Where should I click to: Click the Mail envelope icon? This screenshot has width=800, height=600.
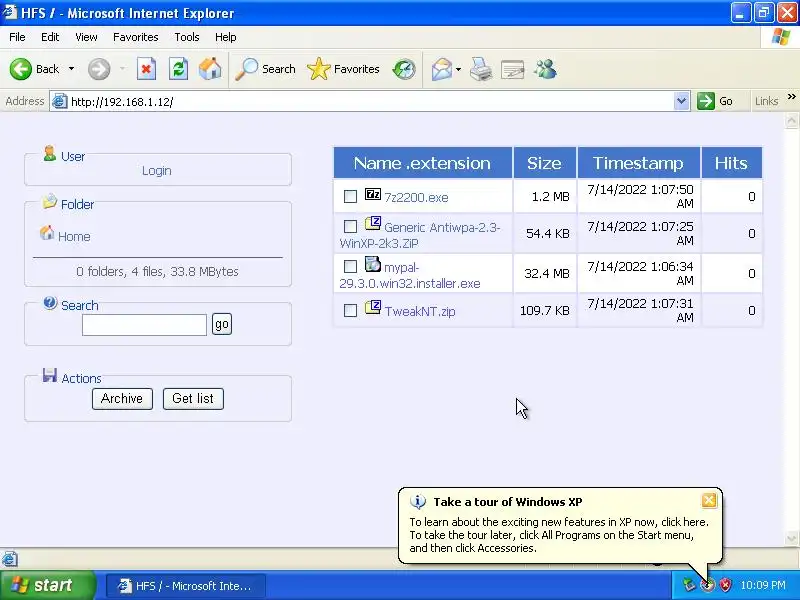click(441, 69)
